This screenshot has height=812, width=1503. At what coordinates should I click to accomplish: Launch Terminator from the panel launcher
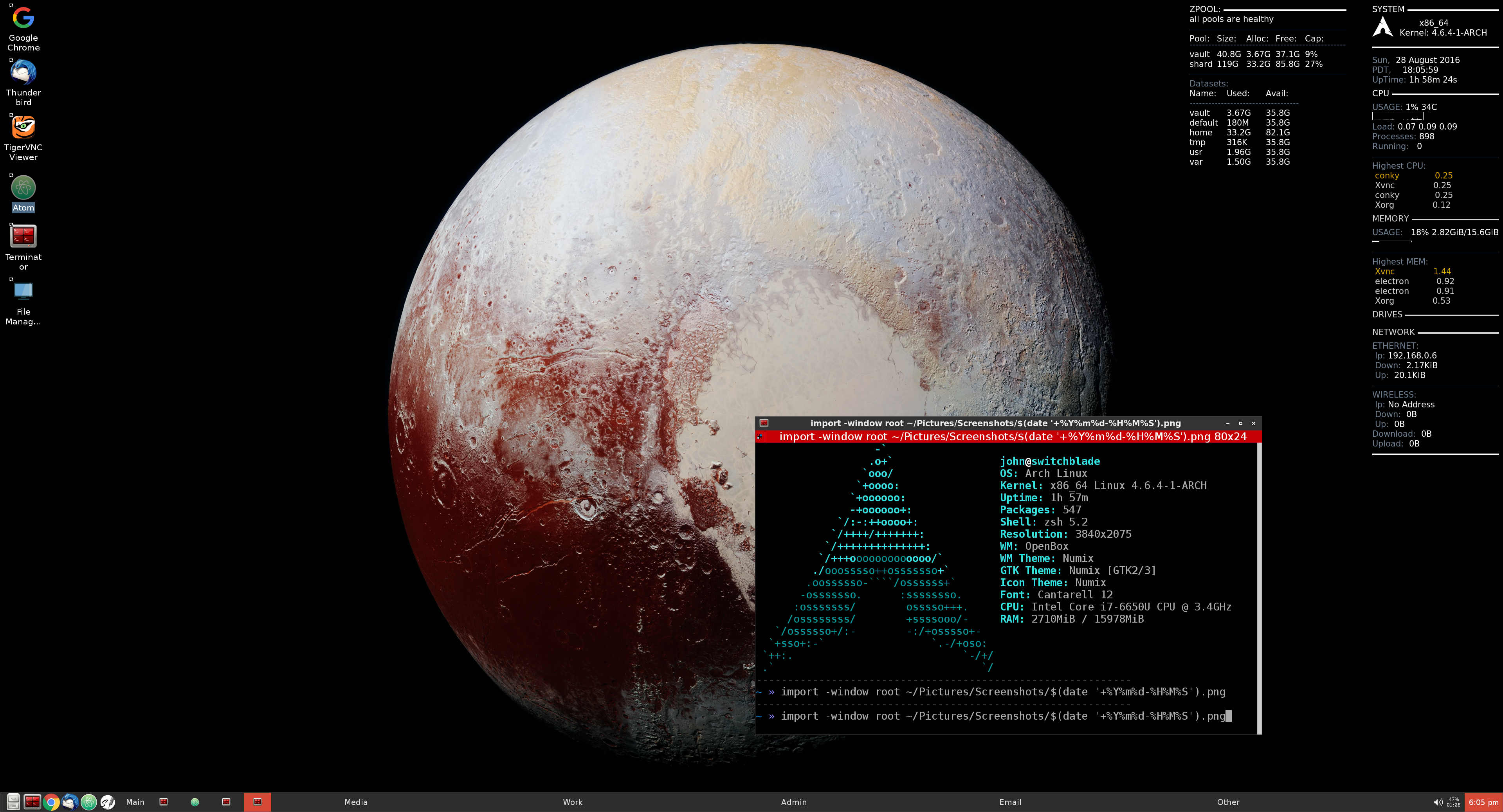pos(32,802)
